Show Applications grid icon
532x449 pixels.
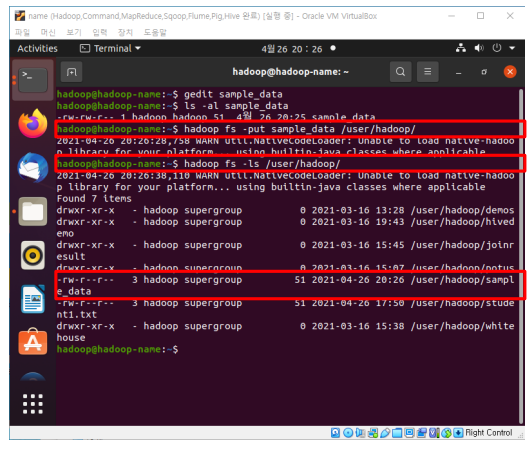33,404
